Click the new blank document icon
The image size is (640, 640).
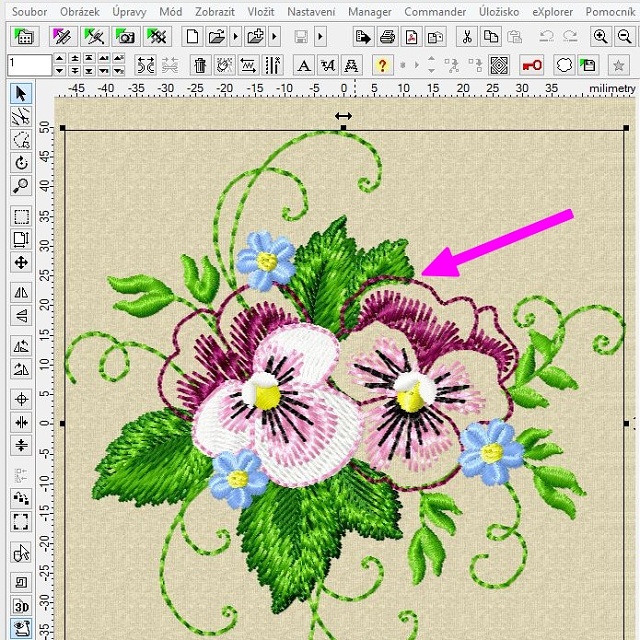tap(193, 37)
